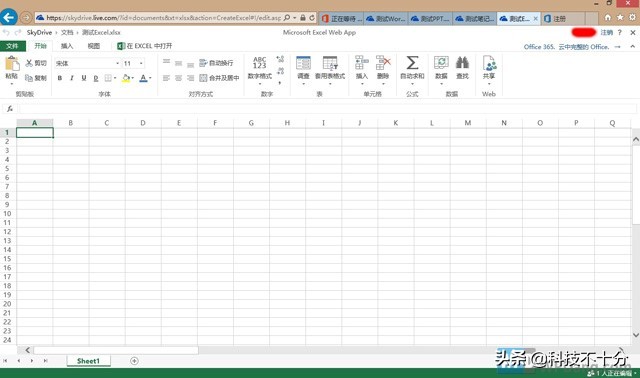This screenshot has width=640, height=378.
Task: Pick the yellow fill color swatch
Action: (126, 78)
